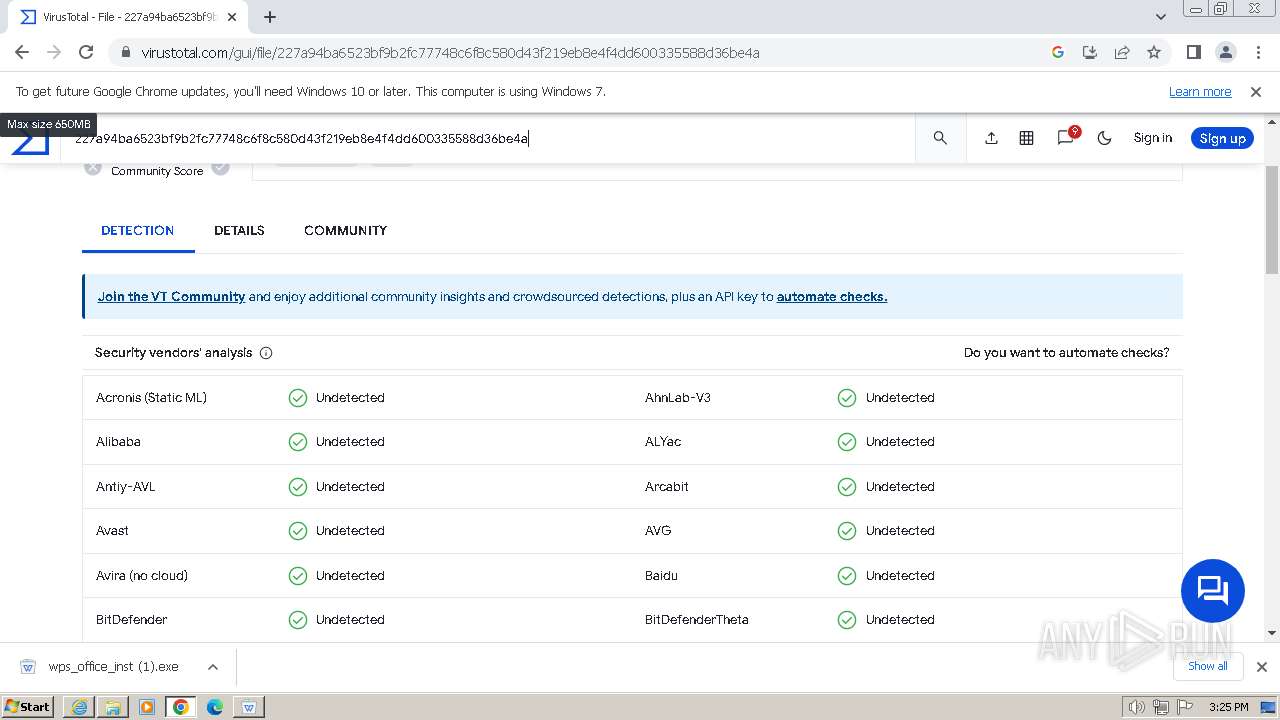Screen dimensions: 1280x720
Task: Open the file explorer taskbar icon
Action: pyautogui.click(x=113, y=707)
